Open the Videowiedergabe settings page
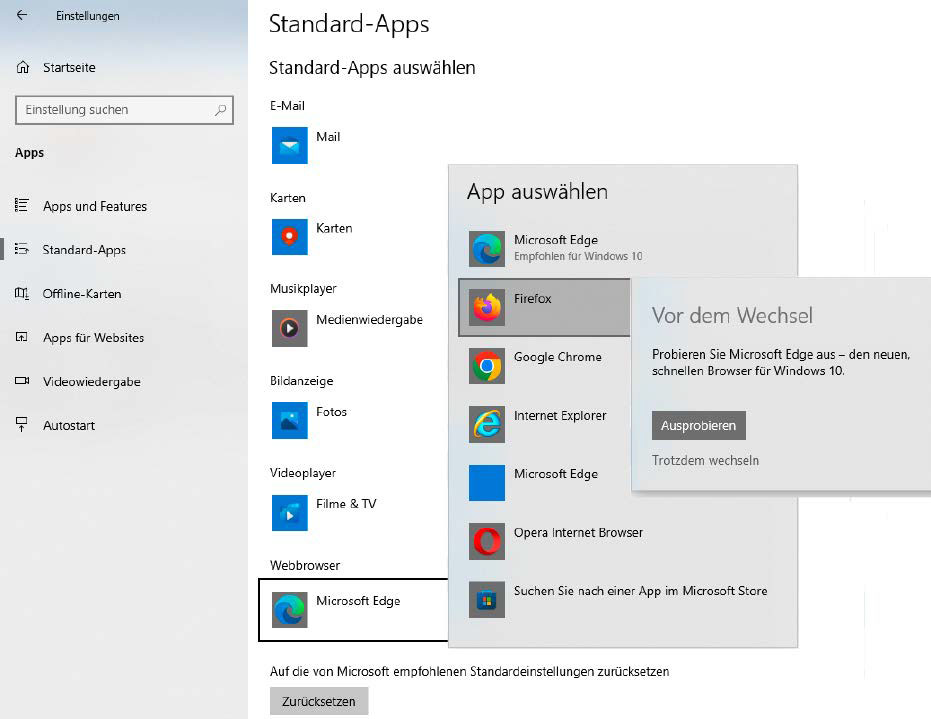The image size is (931, 719). (92, 382)
